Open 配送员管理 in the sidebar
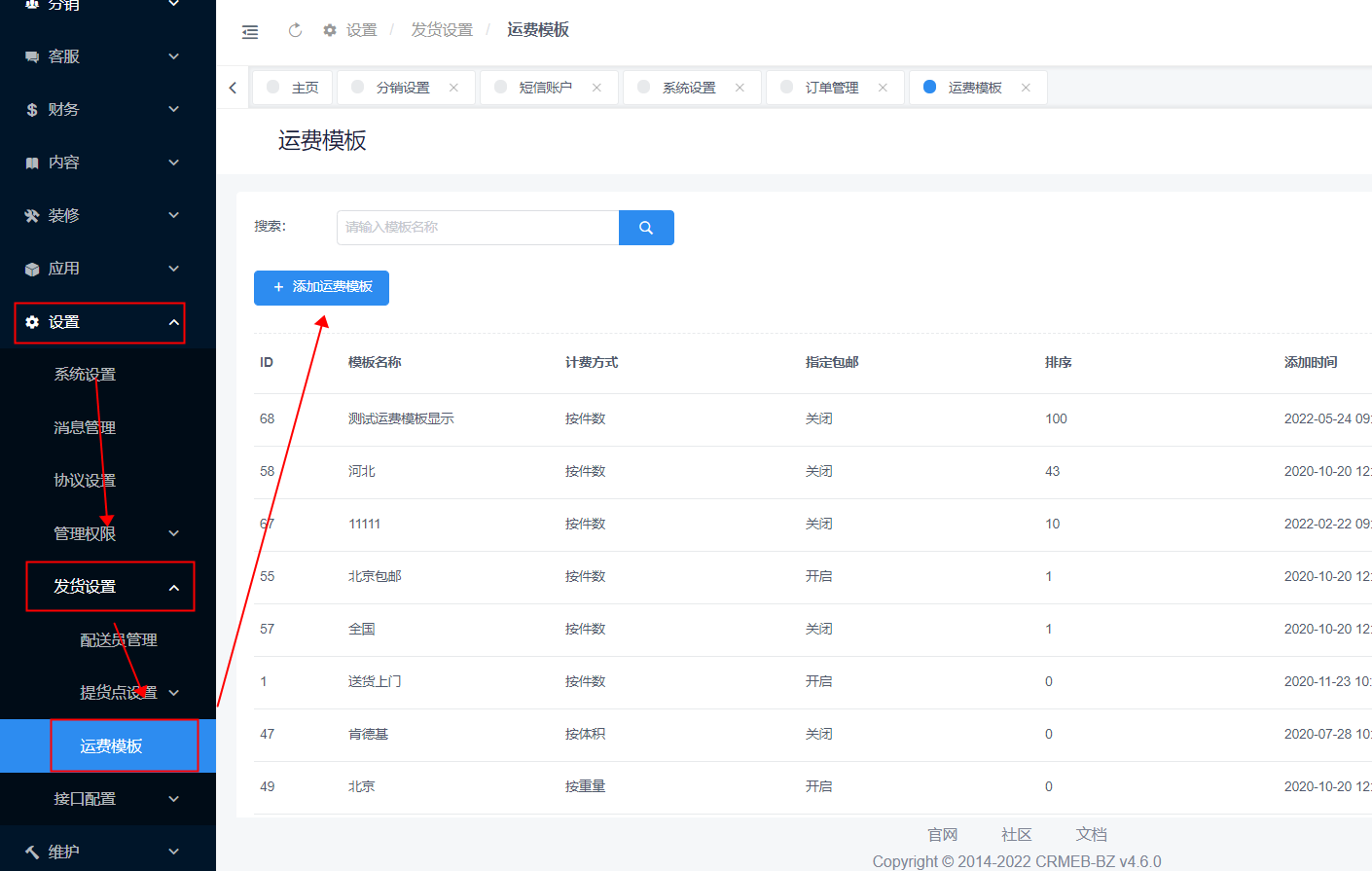The image size is (1372, 871). (x=119, y=640)
